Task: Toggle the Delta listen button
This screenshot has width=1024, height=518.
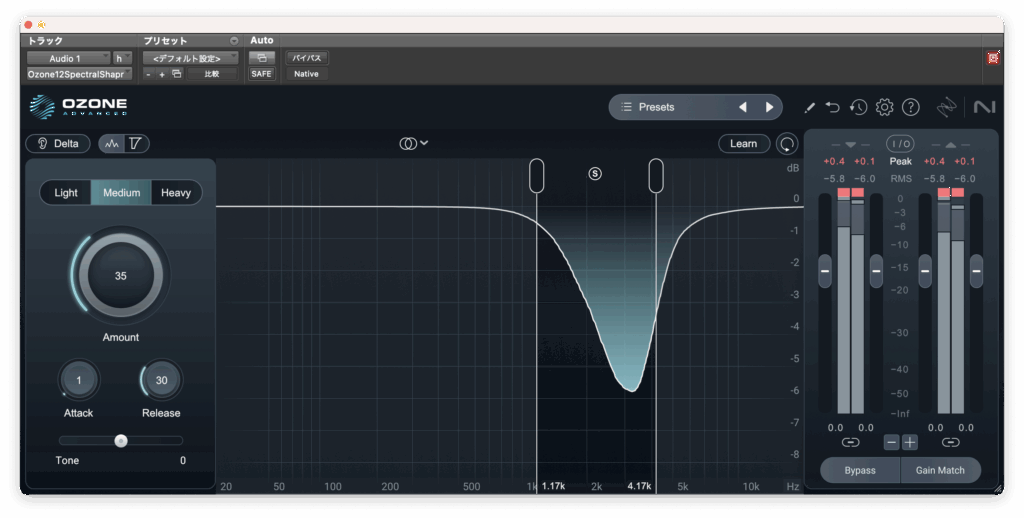Action: point(58,144)
